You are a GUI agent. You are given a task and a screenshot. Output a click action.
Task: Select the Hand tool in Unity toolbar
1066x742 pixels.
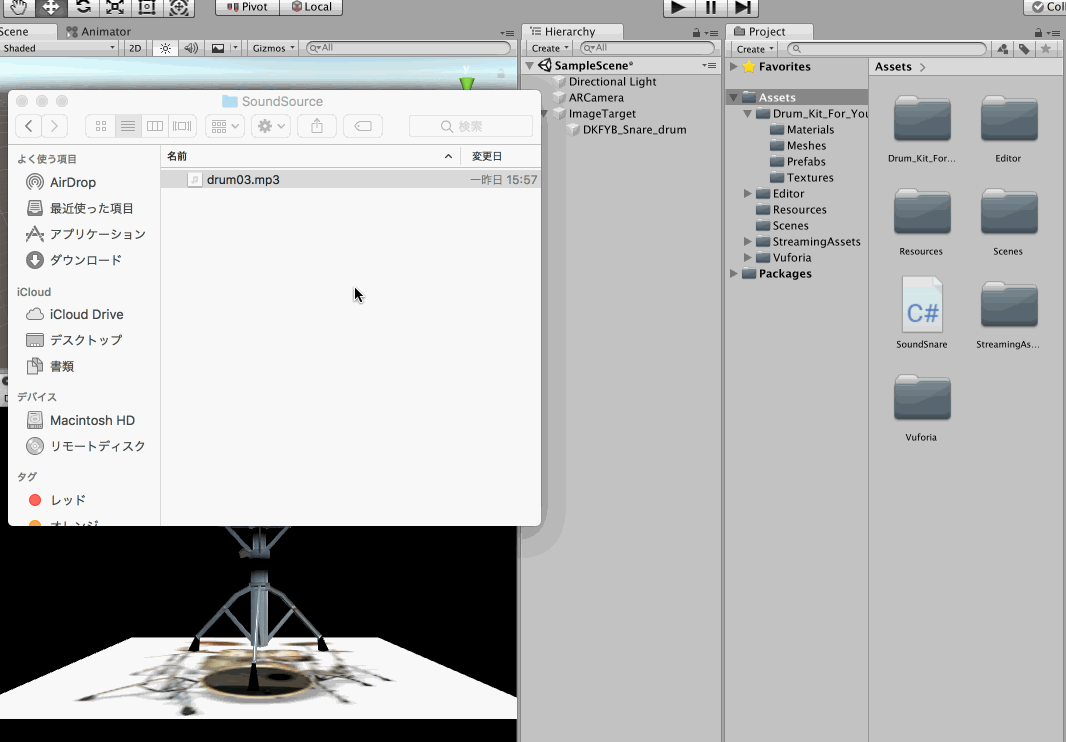tap(17, 7)
